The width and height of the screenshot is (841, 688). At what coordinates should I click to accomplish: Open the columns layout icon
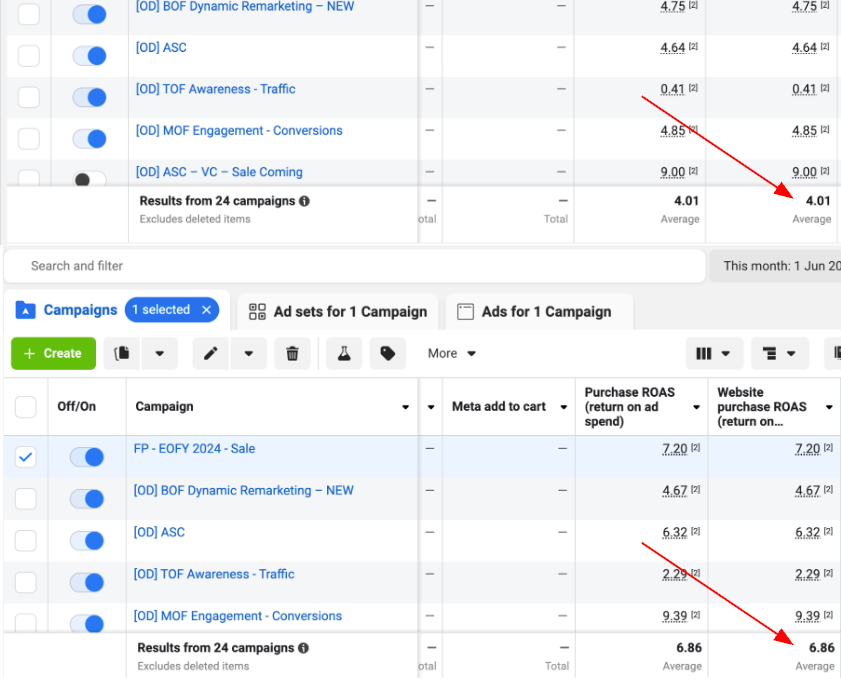(713, 353)
